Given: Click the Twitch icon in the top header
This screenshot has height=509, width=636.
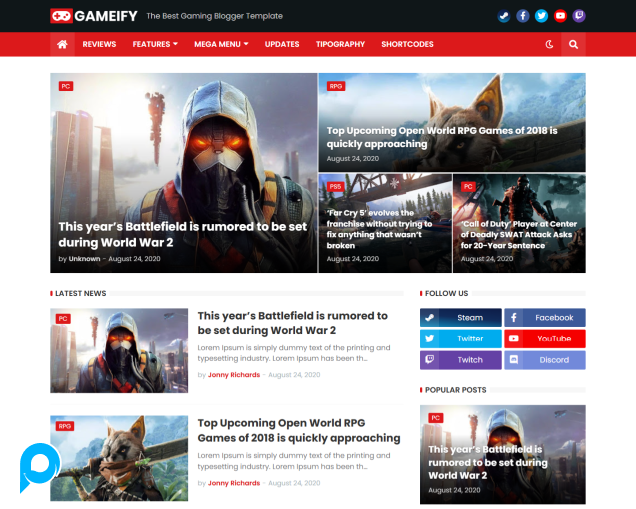Looking at the screenshot, I should point(579,16).
